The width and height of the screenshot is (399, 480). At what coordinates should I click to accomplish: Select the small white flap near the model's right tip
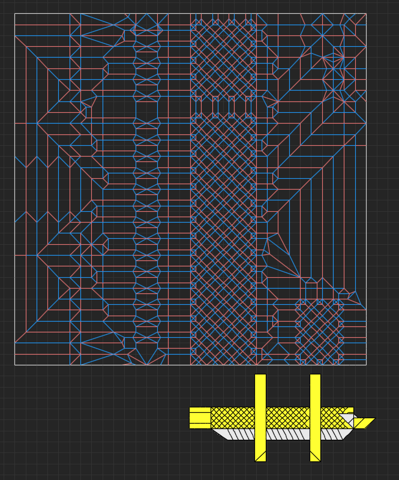point(347,419)
